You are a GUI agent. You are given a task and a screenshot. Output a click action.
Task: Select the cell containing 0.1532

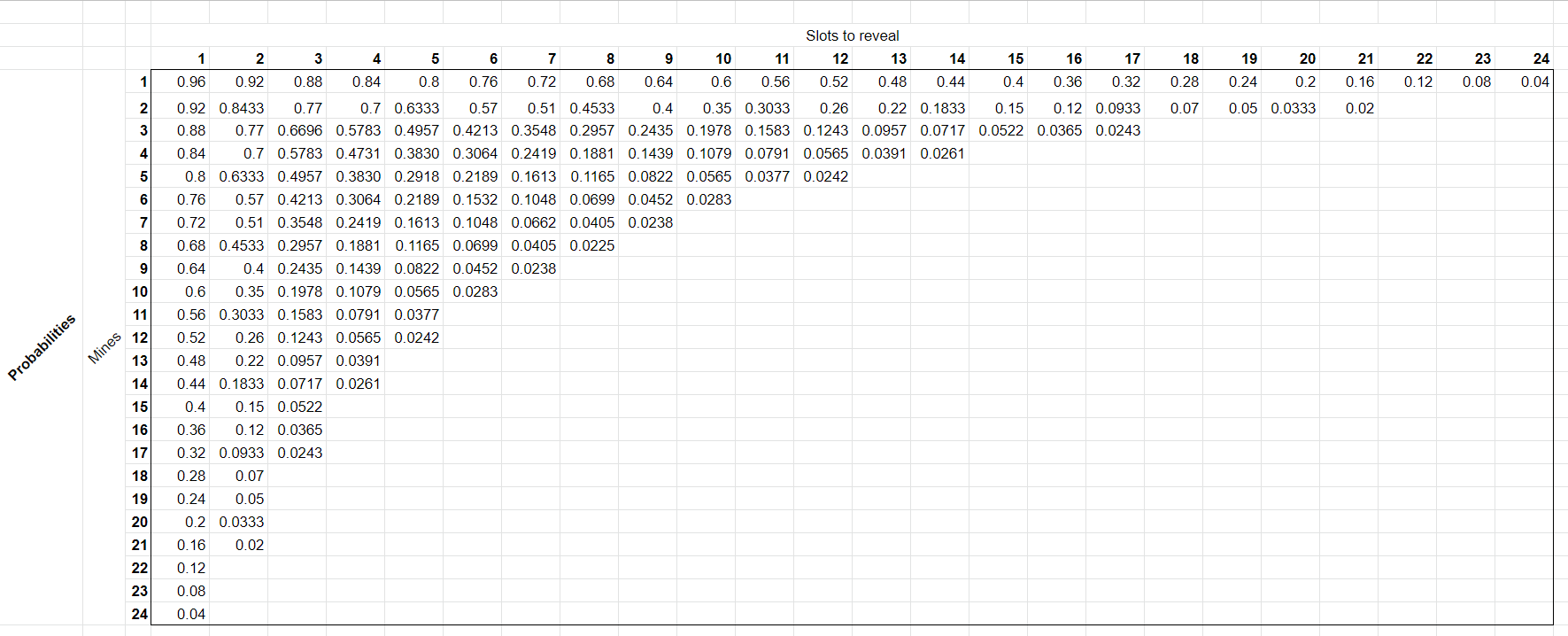[475, 199]
